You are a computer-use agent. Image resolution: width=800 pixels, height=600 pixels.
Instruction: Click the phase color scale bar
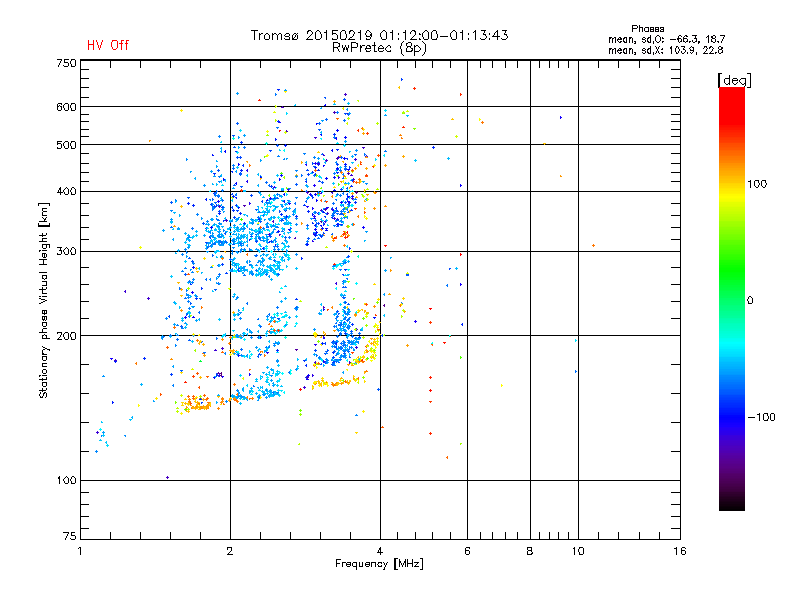[732, 298]
